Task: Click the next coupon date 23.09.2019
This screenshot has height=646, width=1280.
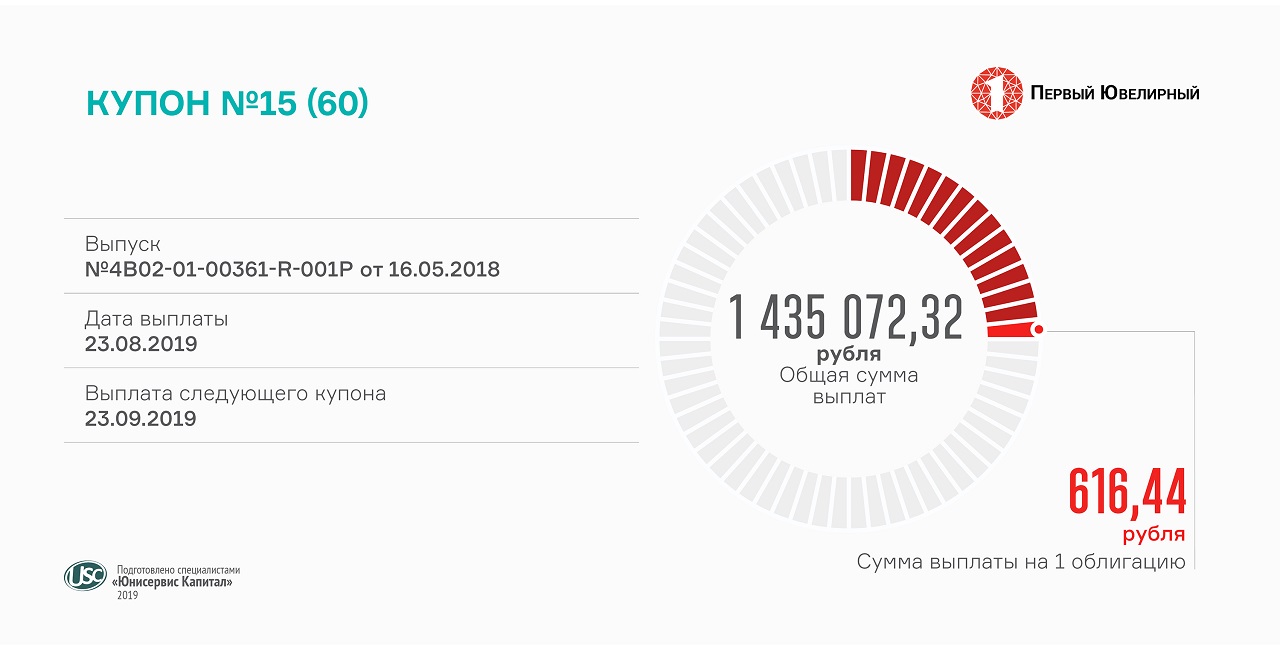Action: pyautogui.click(x=140, y=418)
